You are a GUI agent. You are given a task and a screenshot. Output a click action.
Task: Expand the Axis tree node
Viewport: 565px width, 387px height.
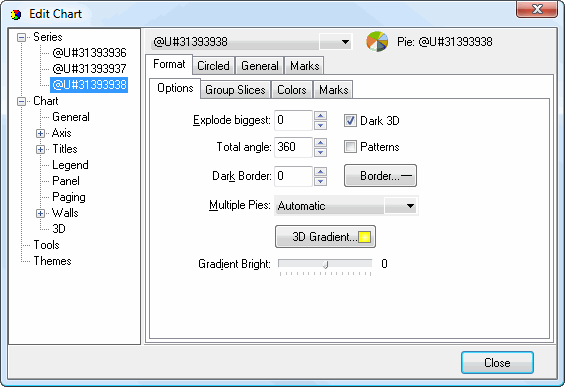pyautogui.click(x=40, y=133)
